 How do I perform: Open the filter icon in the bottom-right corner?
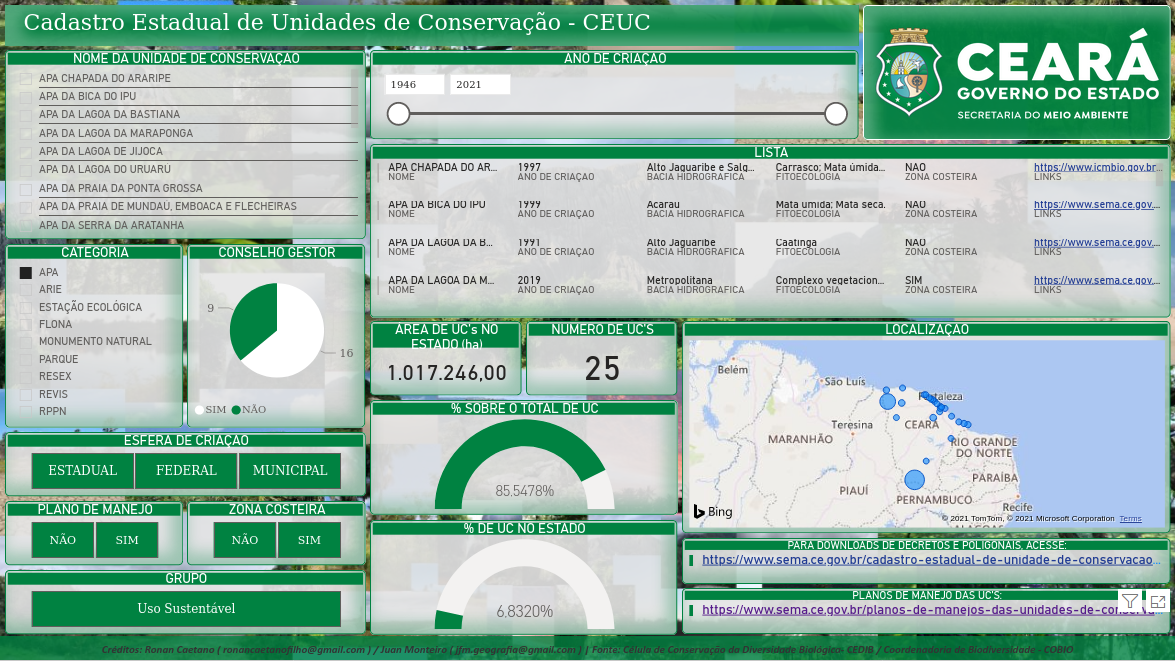[x=1129, y=600]
